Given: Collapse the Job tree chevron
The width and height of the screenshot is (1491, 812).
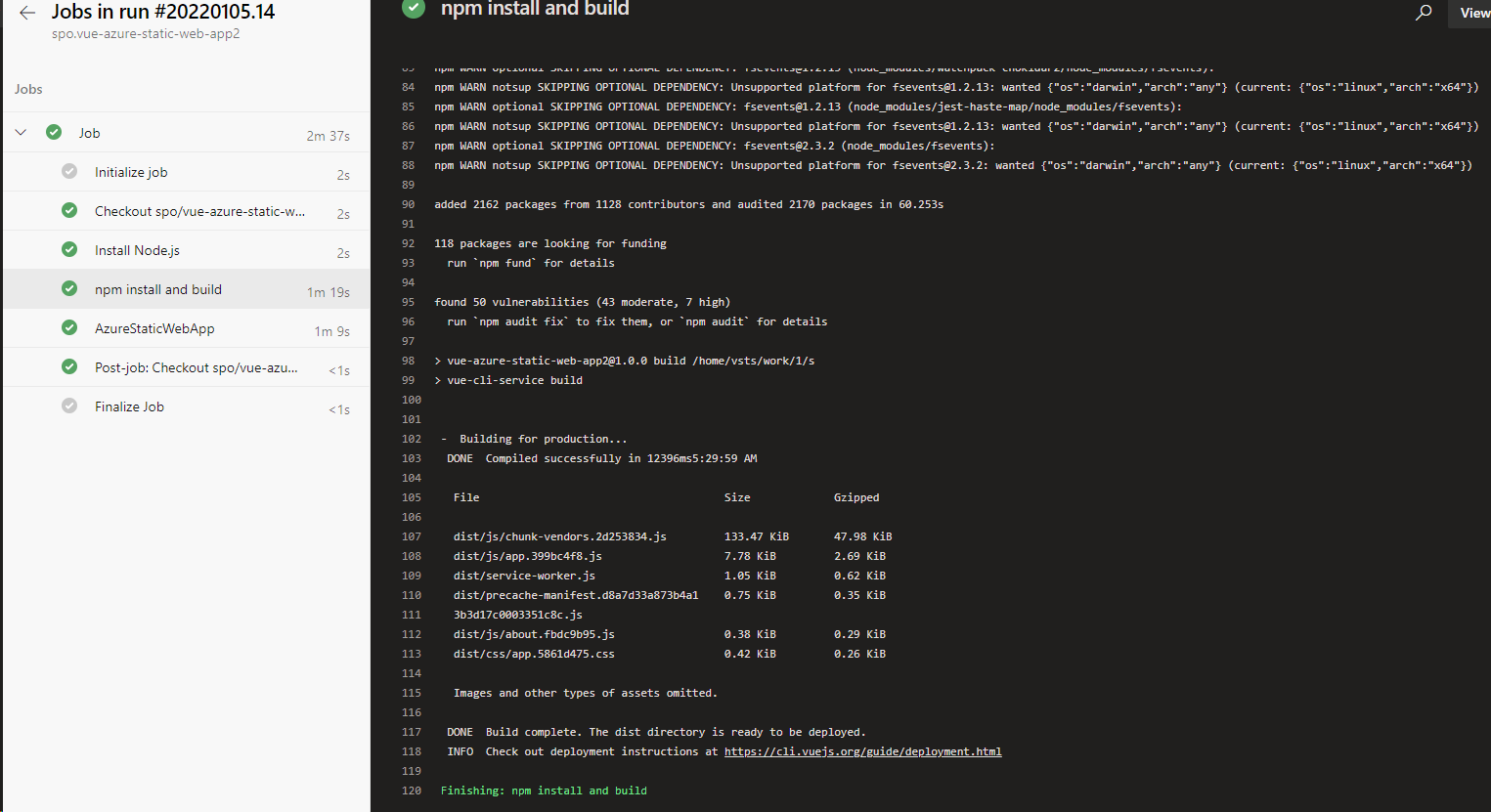Looking at the screenshot, I should 21,132.
